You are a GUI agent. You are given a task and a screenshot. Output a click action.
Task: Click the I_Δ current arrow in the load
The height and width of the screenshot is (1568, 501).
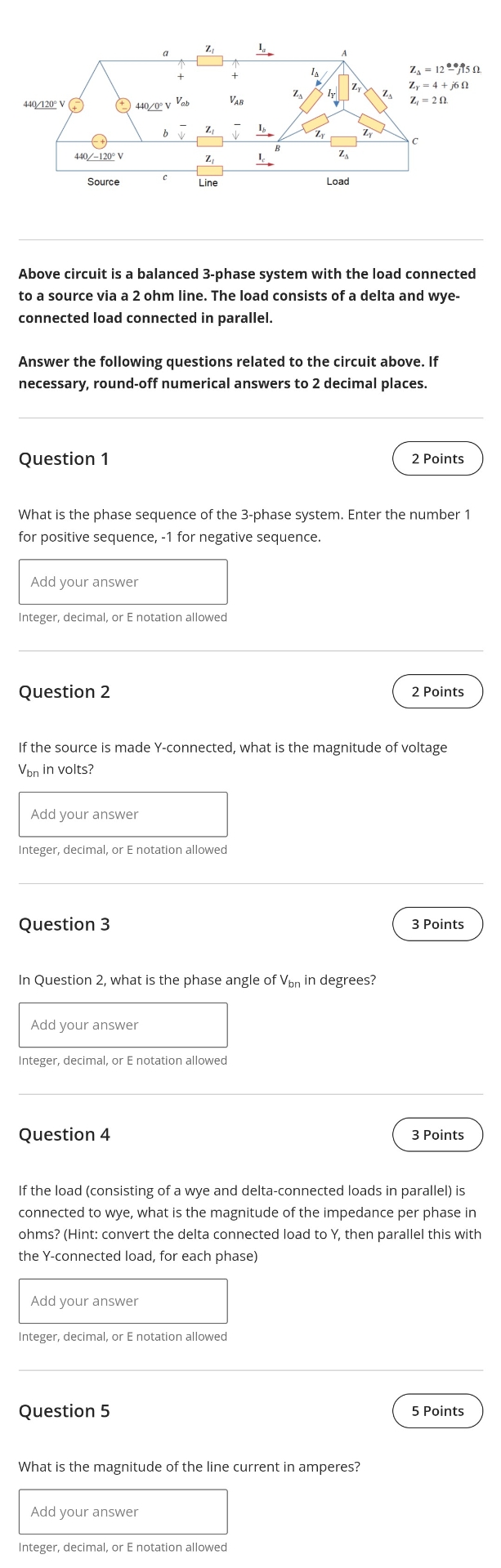317,78
